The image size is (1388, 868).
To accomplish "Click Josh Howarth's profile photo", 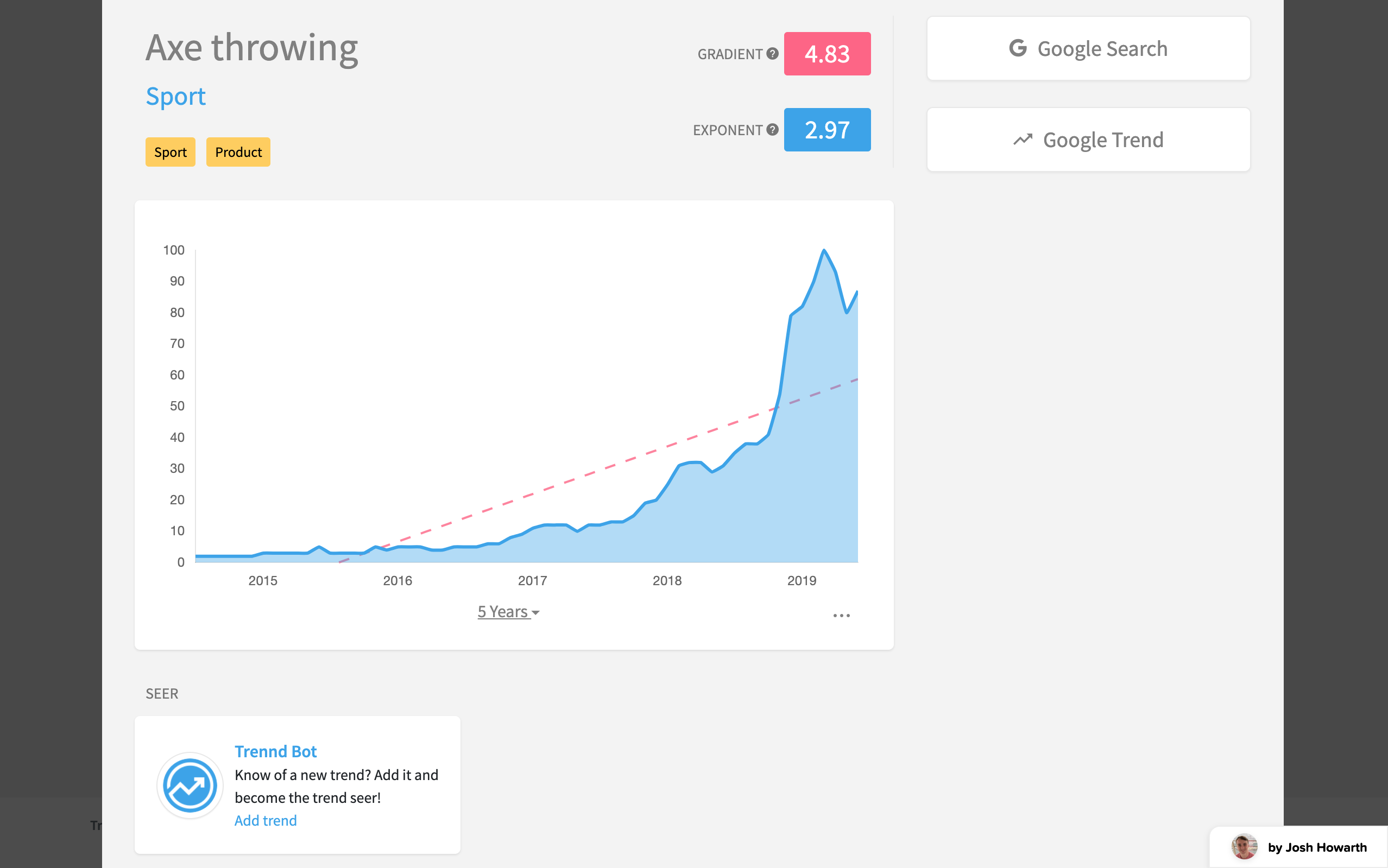I will 1244,847.
